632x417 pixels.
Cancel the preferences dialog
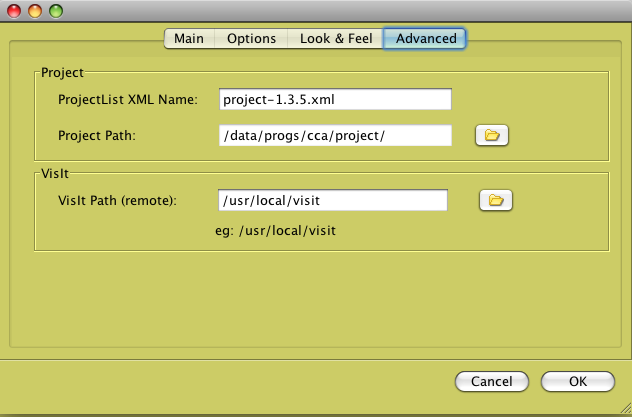point(492,382)
